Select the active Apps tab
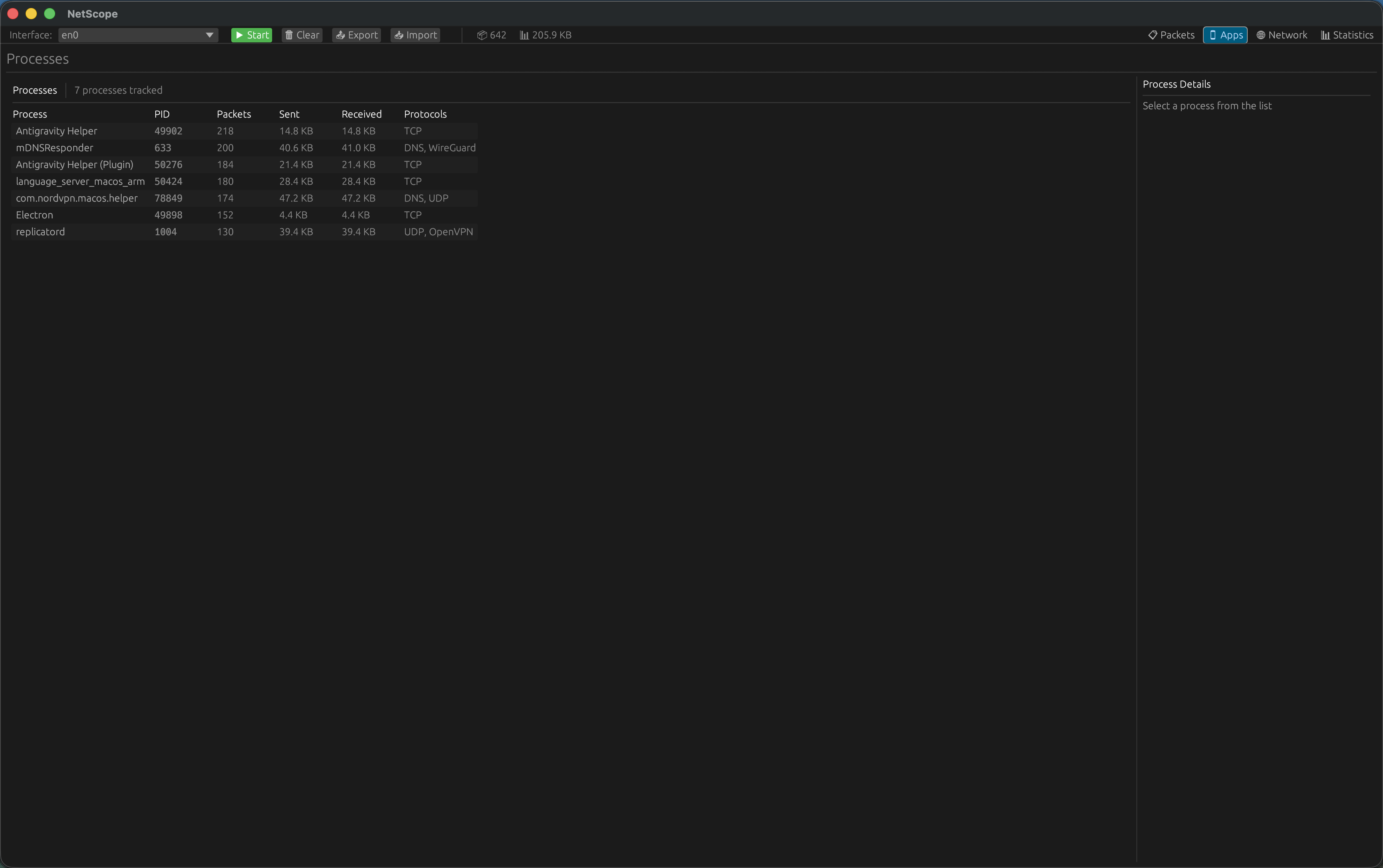Screen dimensions: 1383x868 (x=1225, y=35)
